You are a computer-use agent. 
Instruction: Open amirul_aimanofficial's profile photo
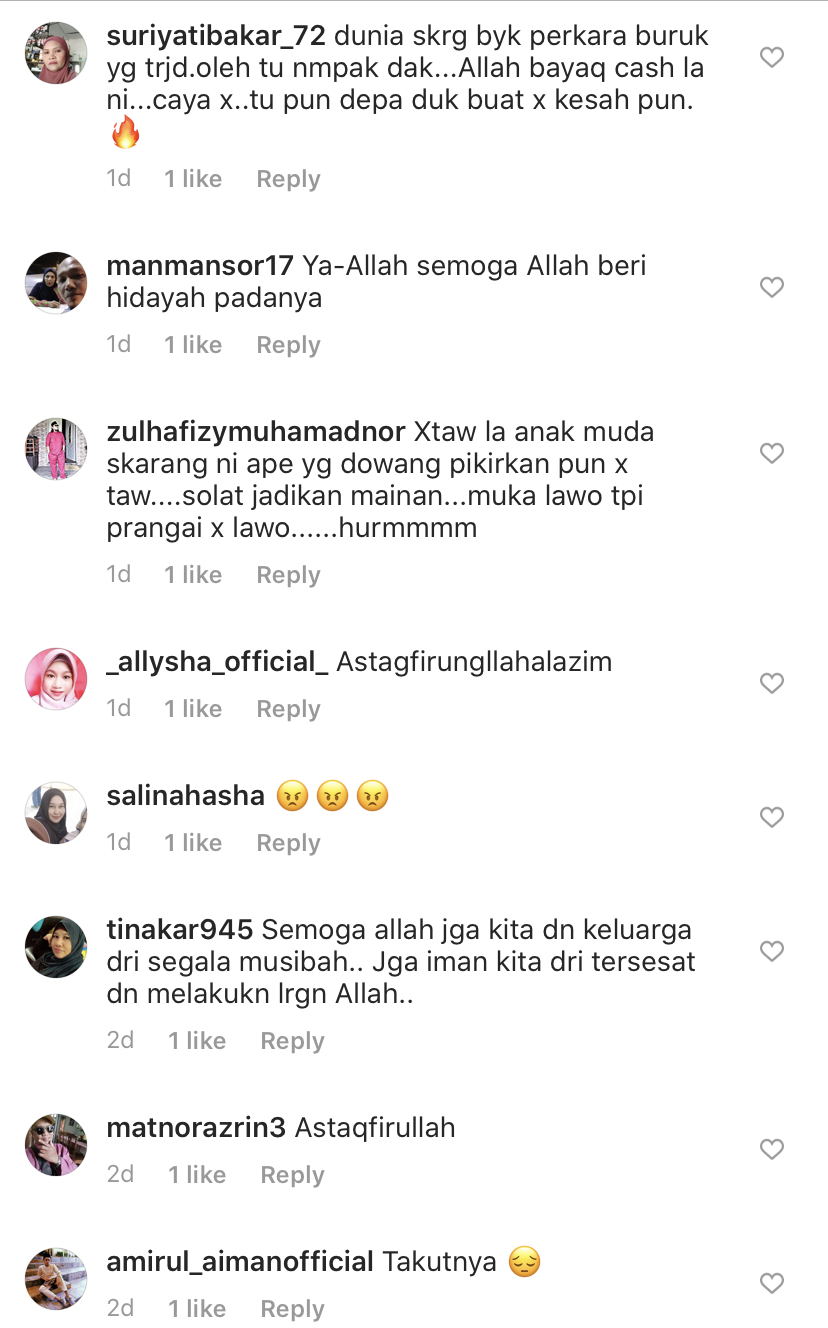[56, 1279]
